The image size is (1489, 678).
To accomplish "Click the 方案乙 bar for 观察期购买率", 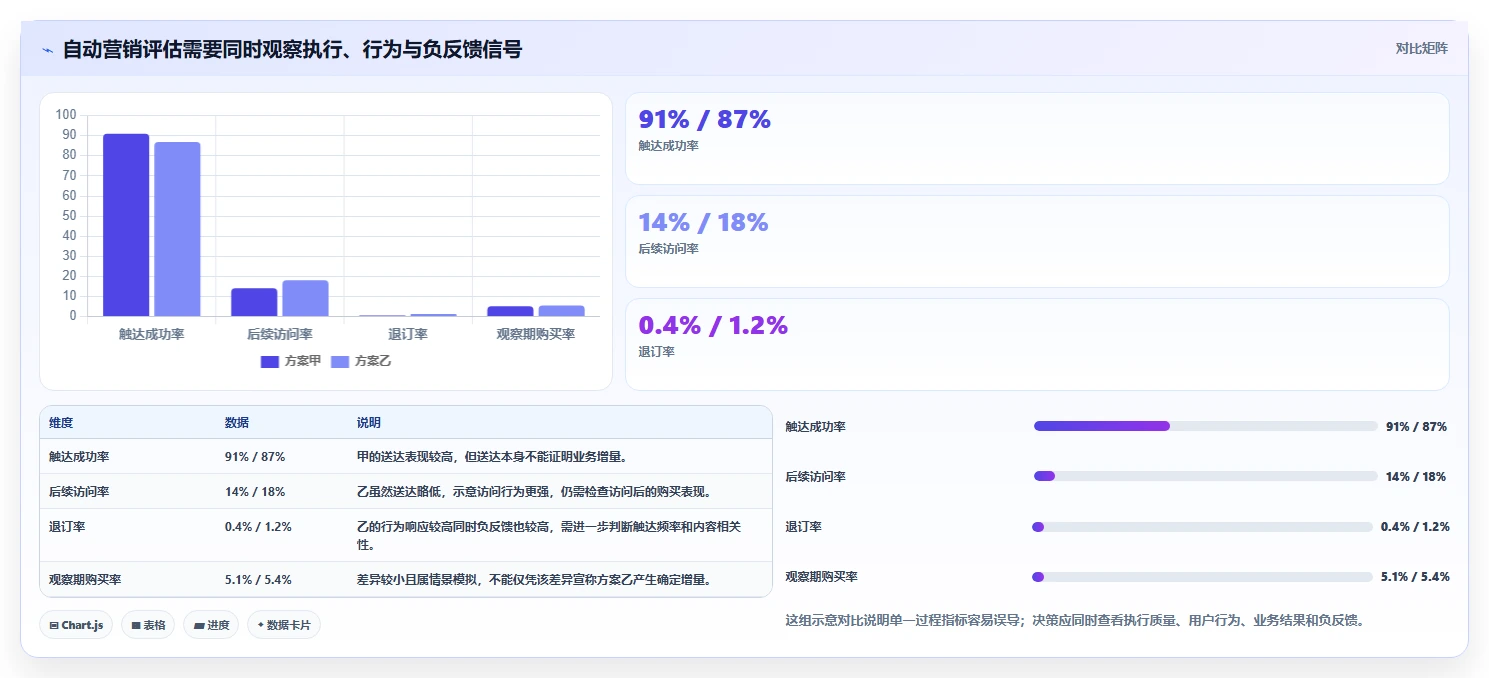I will tap(561, 311).
